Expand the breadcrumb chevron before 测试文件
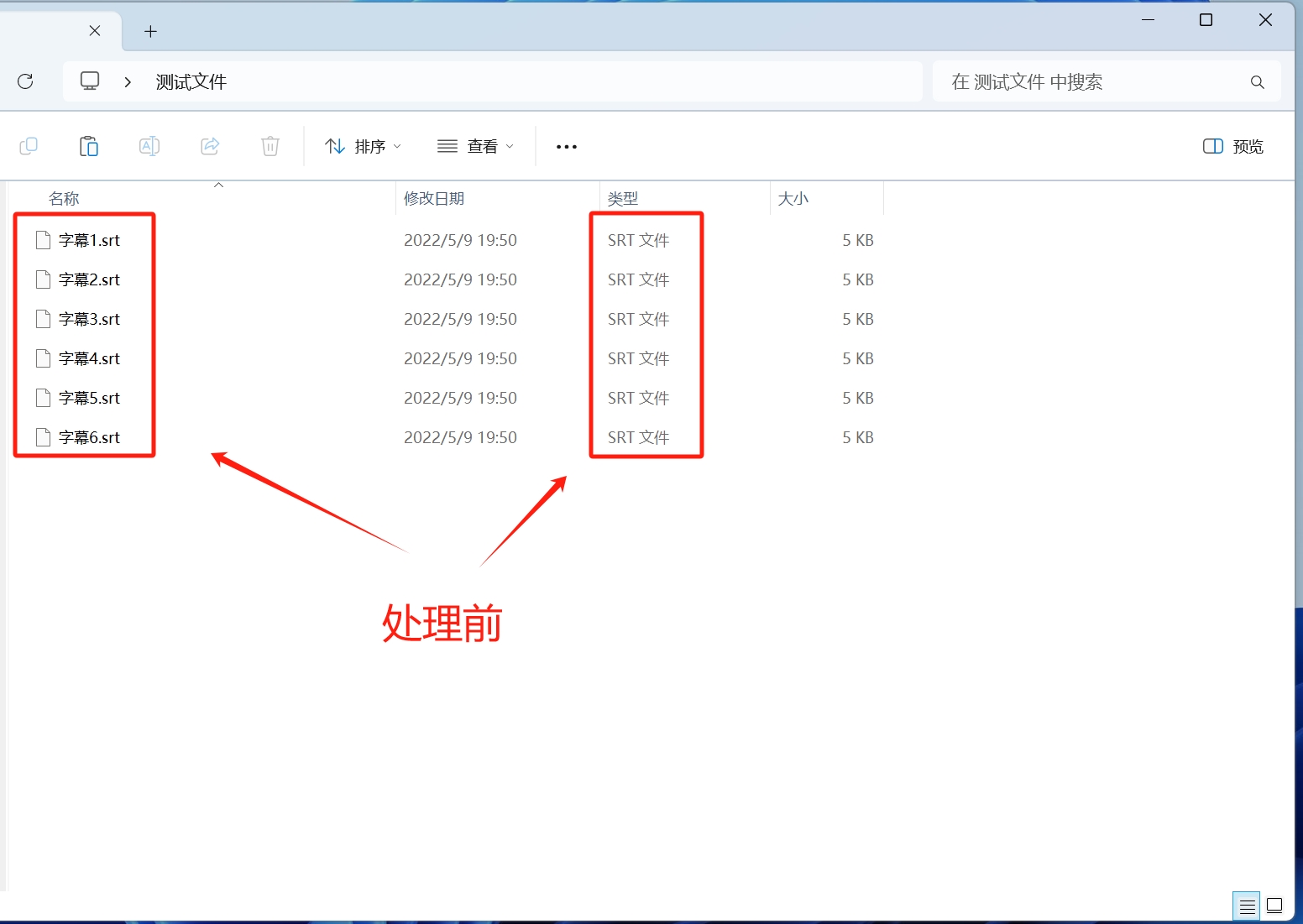1303x924 pixels. coord(128,81)
